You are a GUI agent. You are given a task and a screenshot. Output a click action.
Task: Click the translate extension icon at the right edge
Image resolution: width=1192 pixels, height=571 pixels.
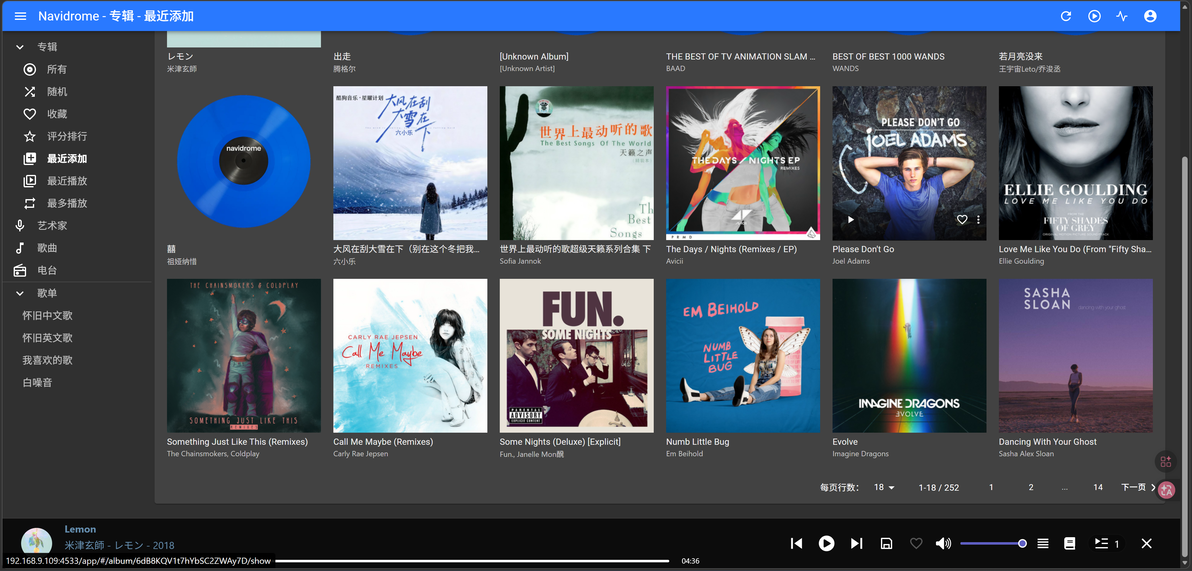[x=1167, y=490]
